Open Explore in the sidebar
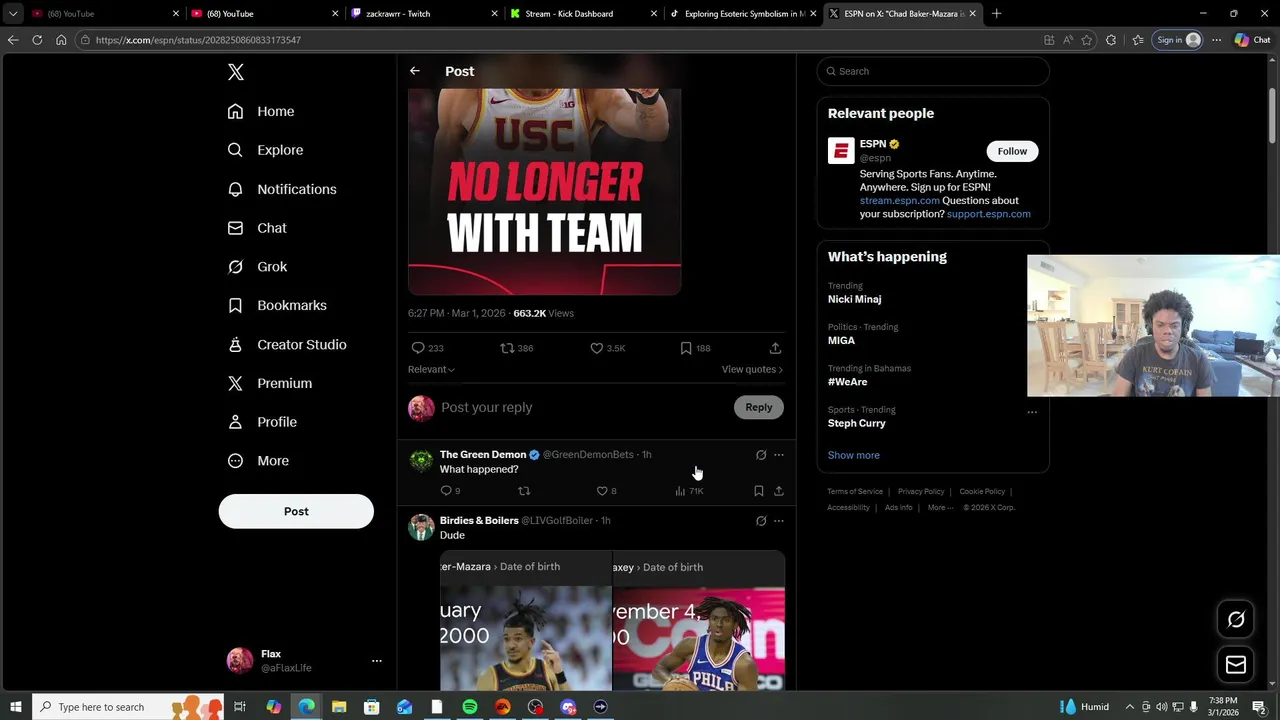The height and width of the screenshot is (720, 1280). [x=265, y=150]
